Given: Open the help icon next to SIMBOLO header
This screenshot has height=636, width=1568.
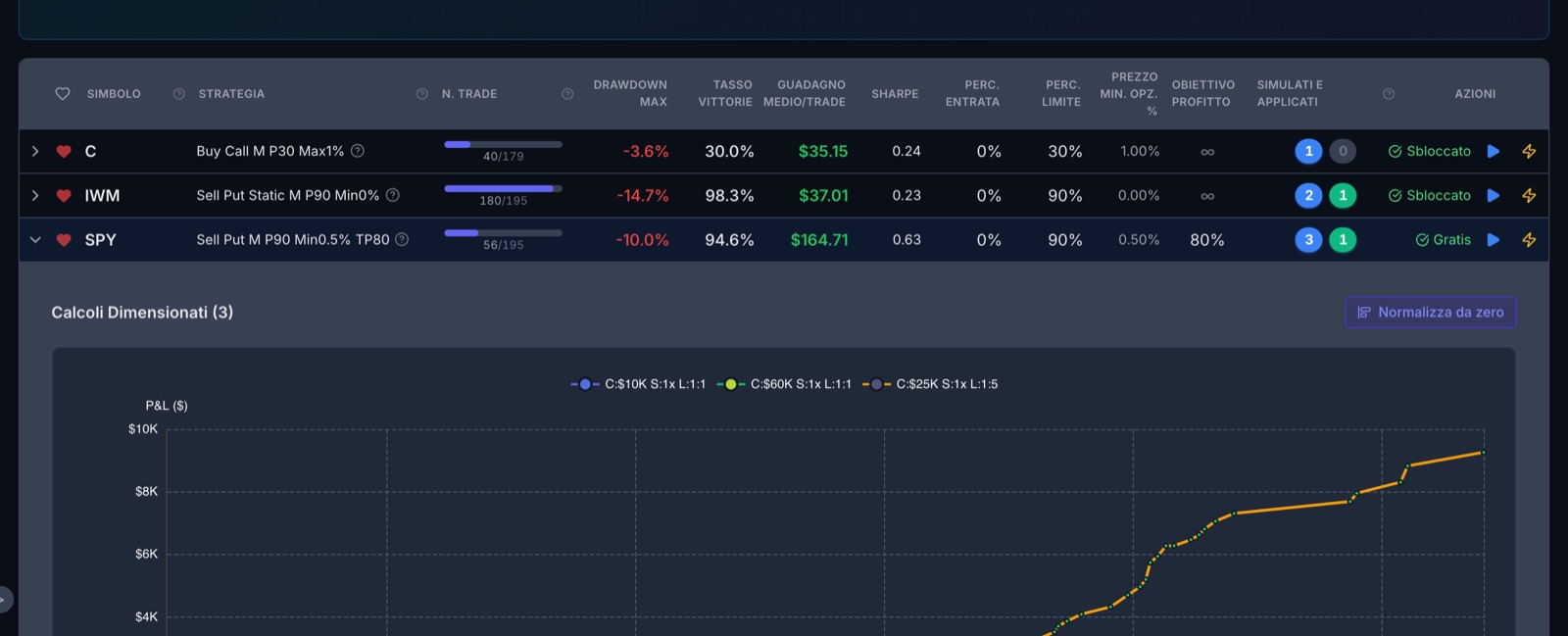Looking at the screenshot, I should 179,94.
